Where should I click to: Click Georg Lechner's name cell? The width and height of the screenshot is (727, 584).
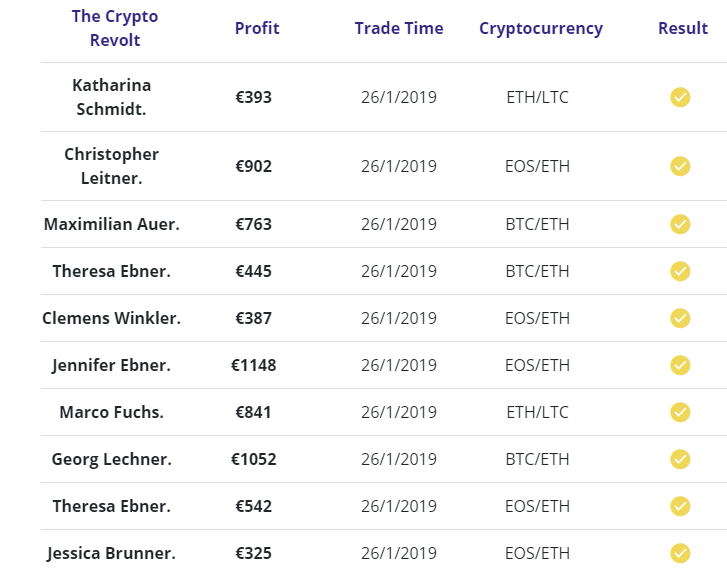[112, 459]
